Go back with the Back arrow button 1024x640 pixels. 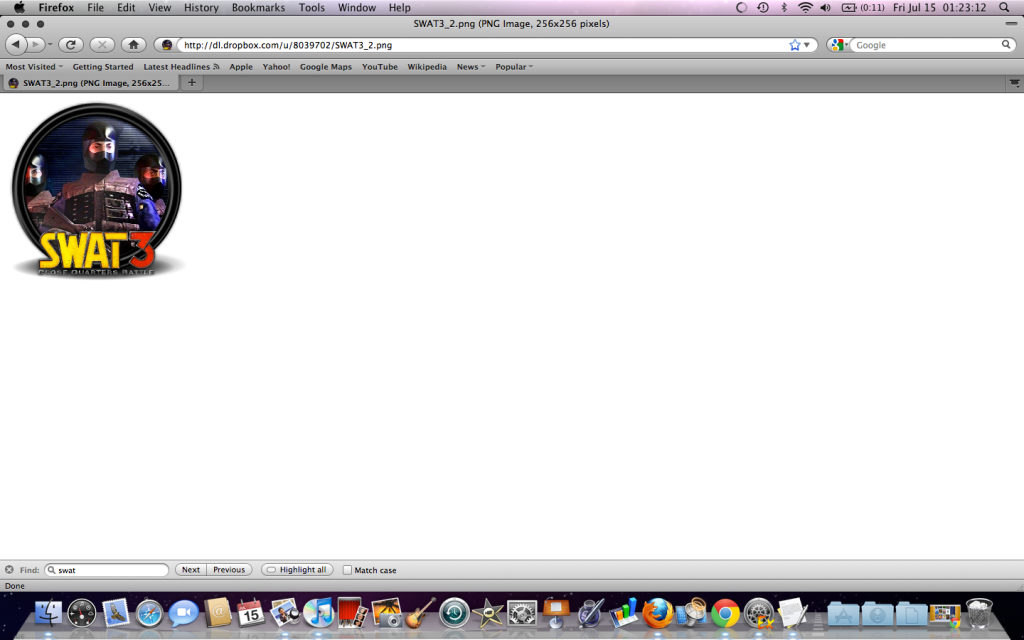pos(16,44)
